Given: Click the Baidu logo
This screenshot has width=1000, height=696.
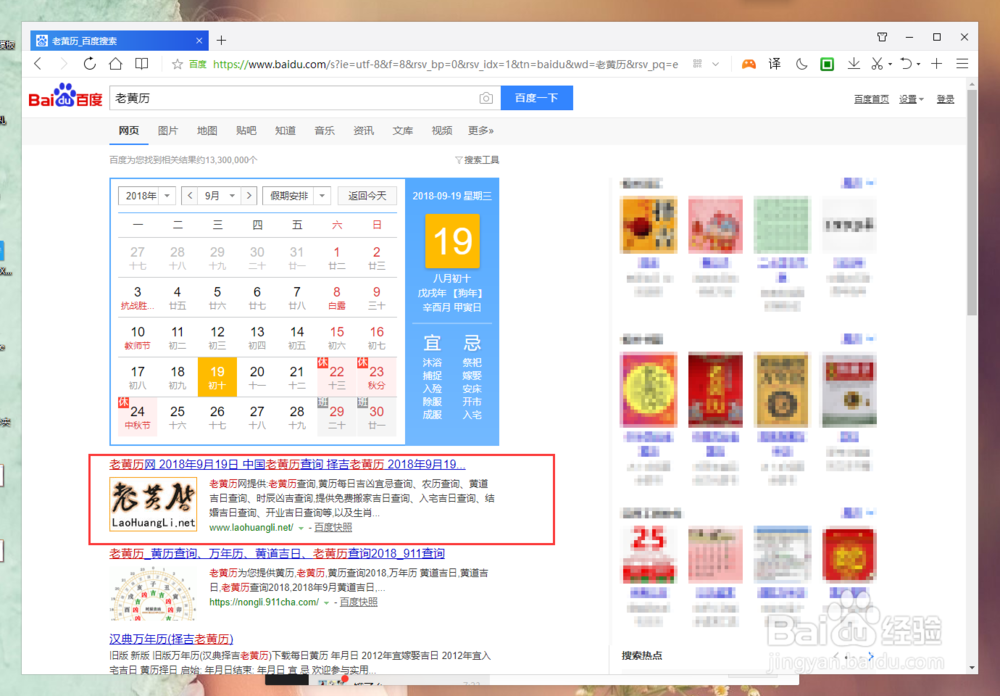Looking at the screenshot, I should (x=65, y=96).
